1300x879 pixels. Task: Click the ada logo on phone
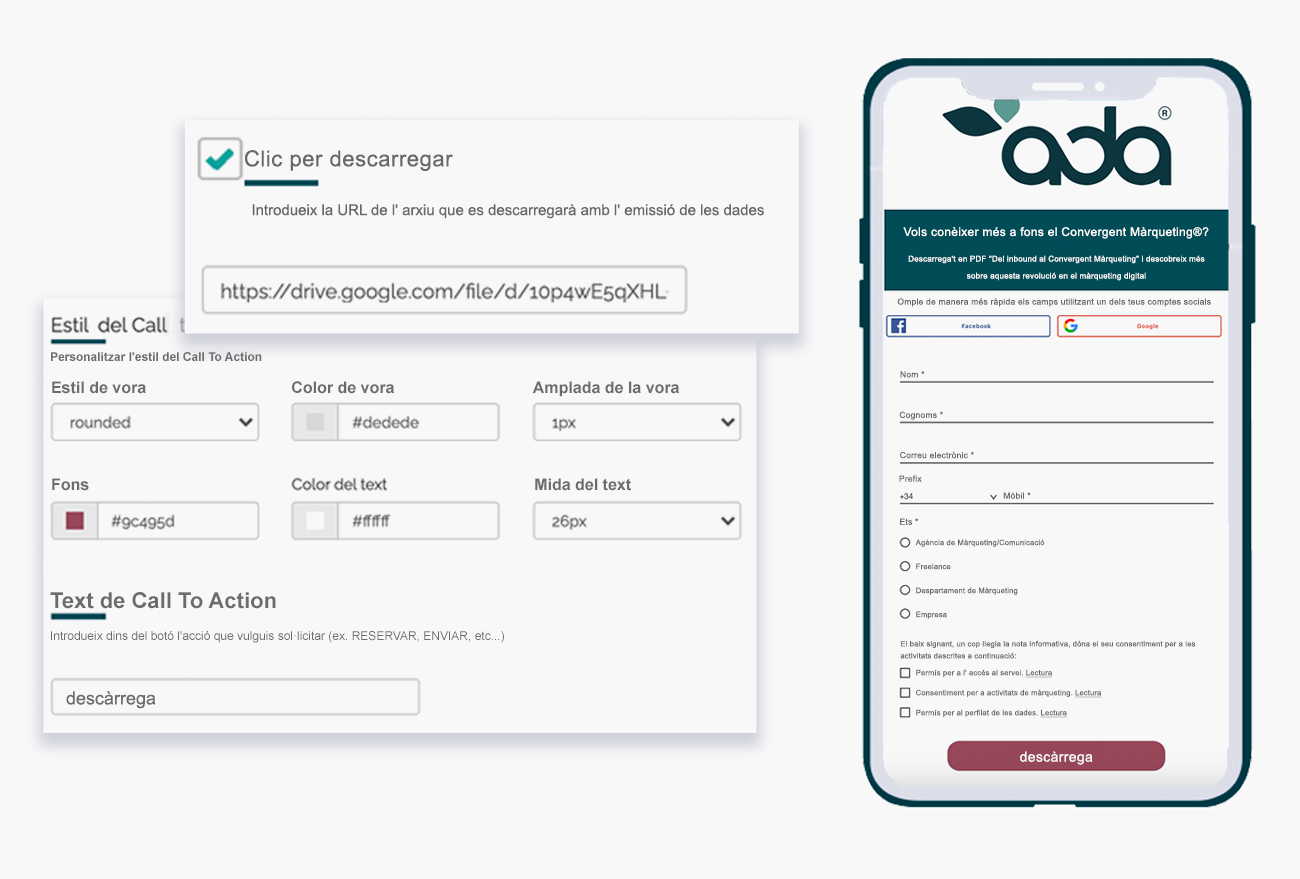[x=1057, y=143]
